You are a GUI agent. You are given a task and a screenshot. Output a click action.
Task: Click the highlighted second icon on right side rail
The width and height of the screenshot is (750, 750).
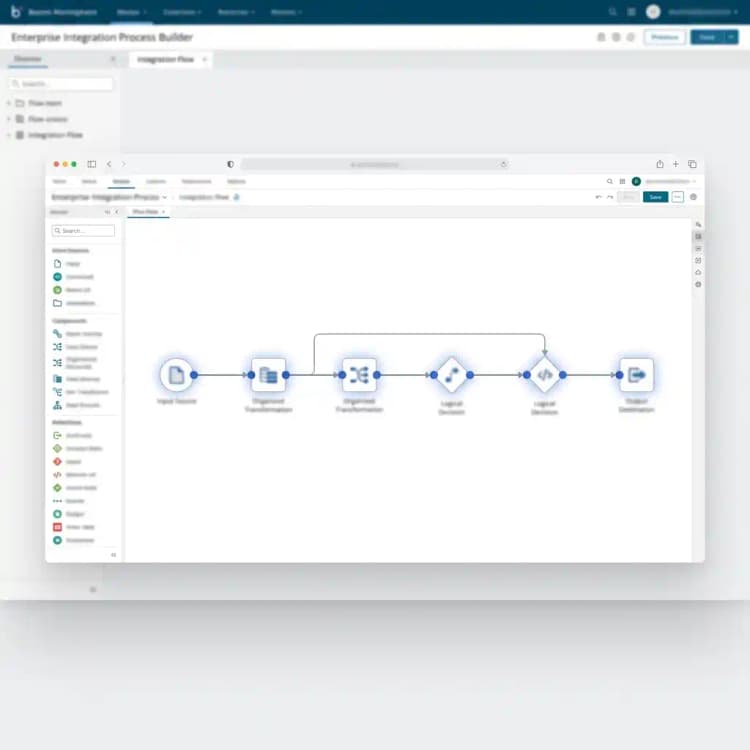pos(698,236)
